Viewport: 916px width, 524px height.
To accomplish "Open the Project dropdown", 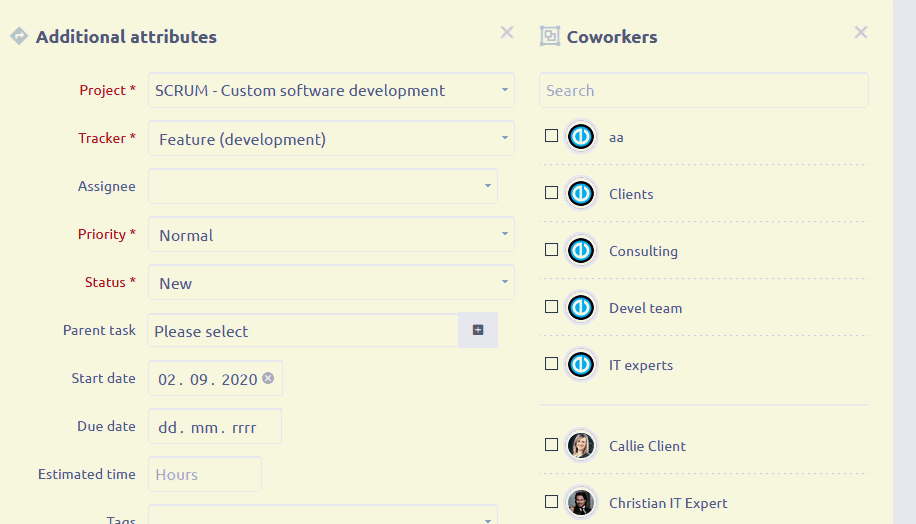I will pos(331,90).
